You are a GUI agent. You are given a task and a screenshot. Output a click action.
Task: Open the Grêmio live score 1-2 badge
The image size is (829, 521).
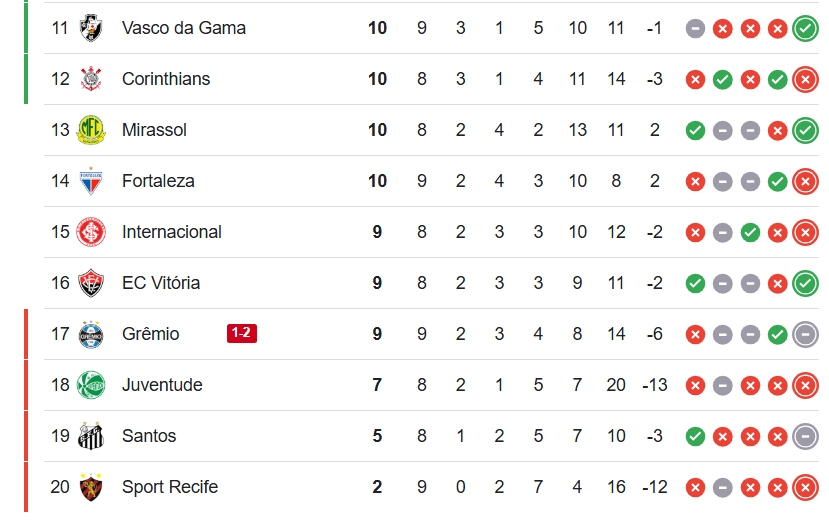tap(242, 333)
